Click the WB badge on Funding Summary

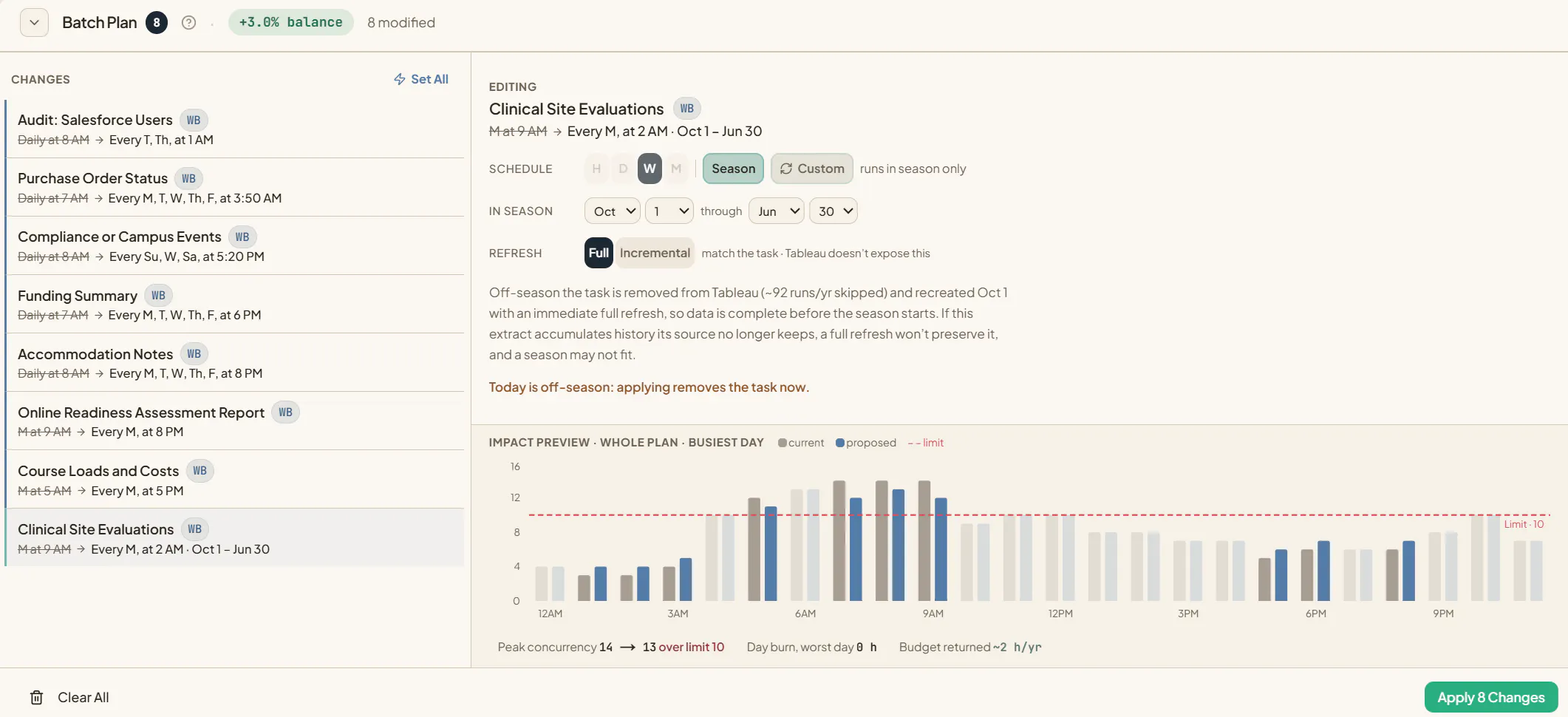158,296
